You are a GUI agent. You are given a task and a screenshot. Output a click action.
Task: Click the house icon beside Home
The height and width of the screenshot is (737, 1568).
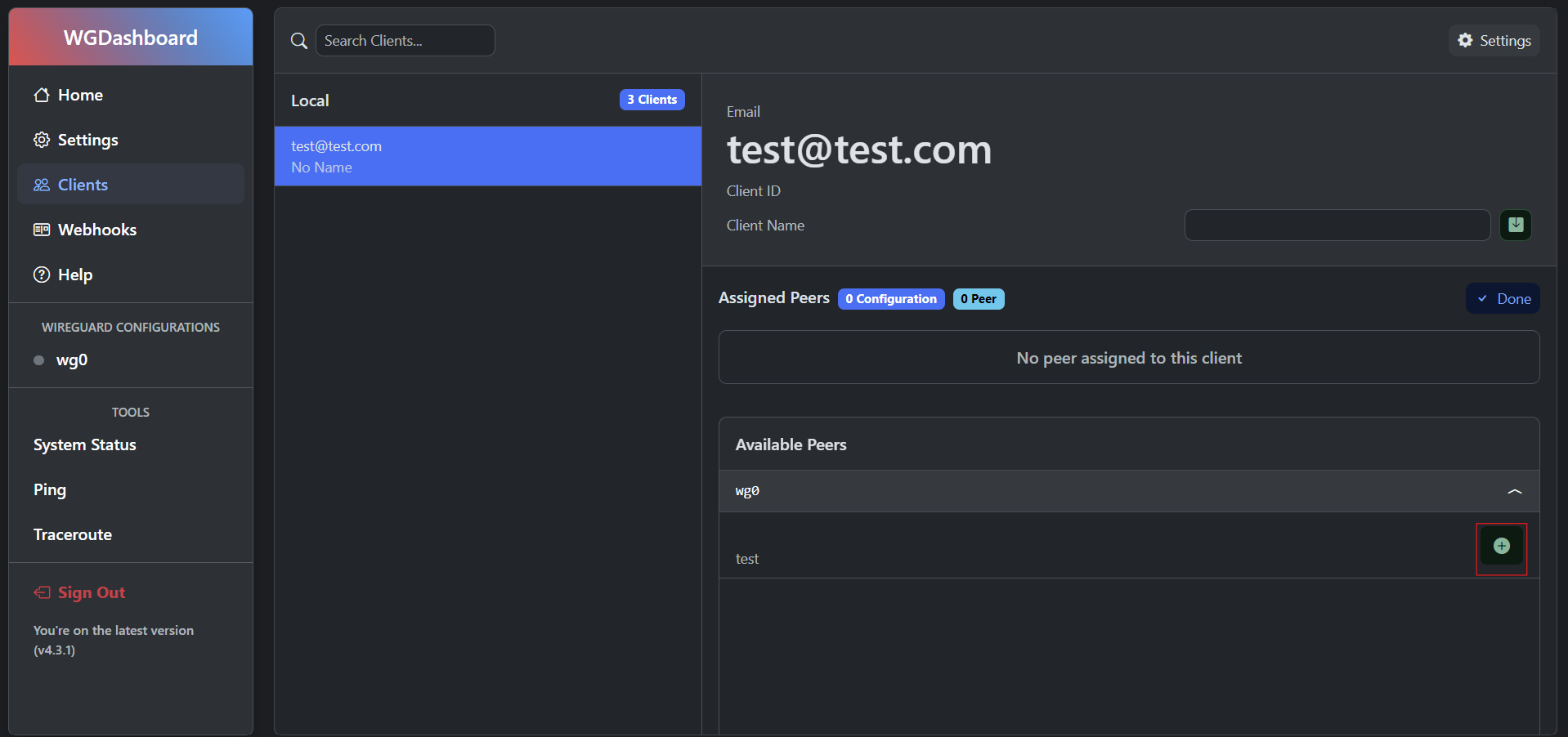click(42, 95)
